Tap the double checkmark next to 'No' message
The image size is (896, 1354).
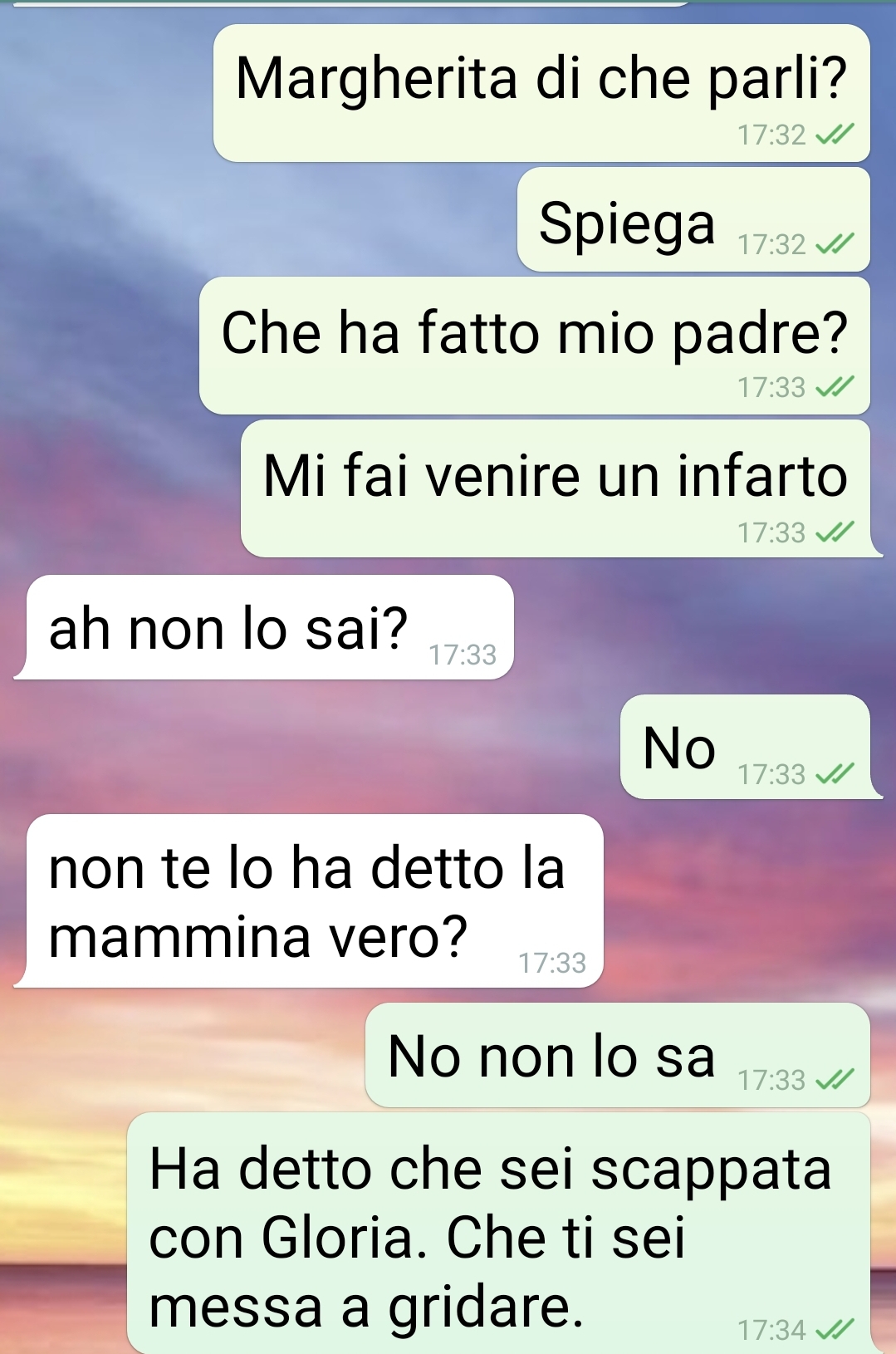[x=835, y=774]
